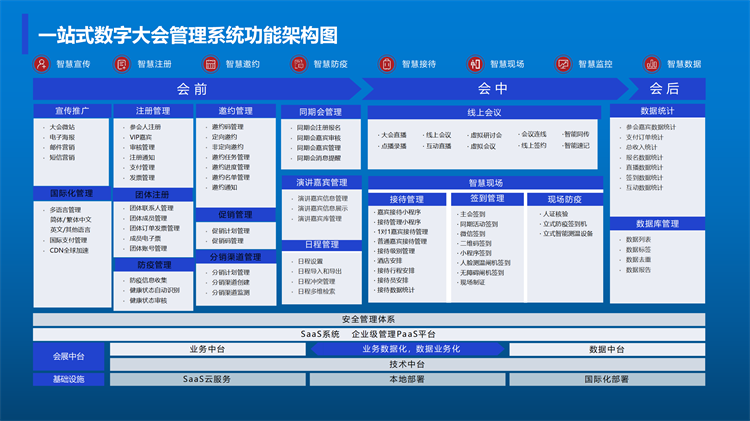Screen dimensions: 750x421
Task: Click the 防疫信息收集 list item
Action: (148, 280)
